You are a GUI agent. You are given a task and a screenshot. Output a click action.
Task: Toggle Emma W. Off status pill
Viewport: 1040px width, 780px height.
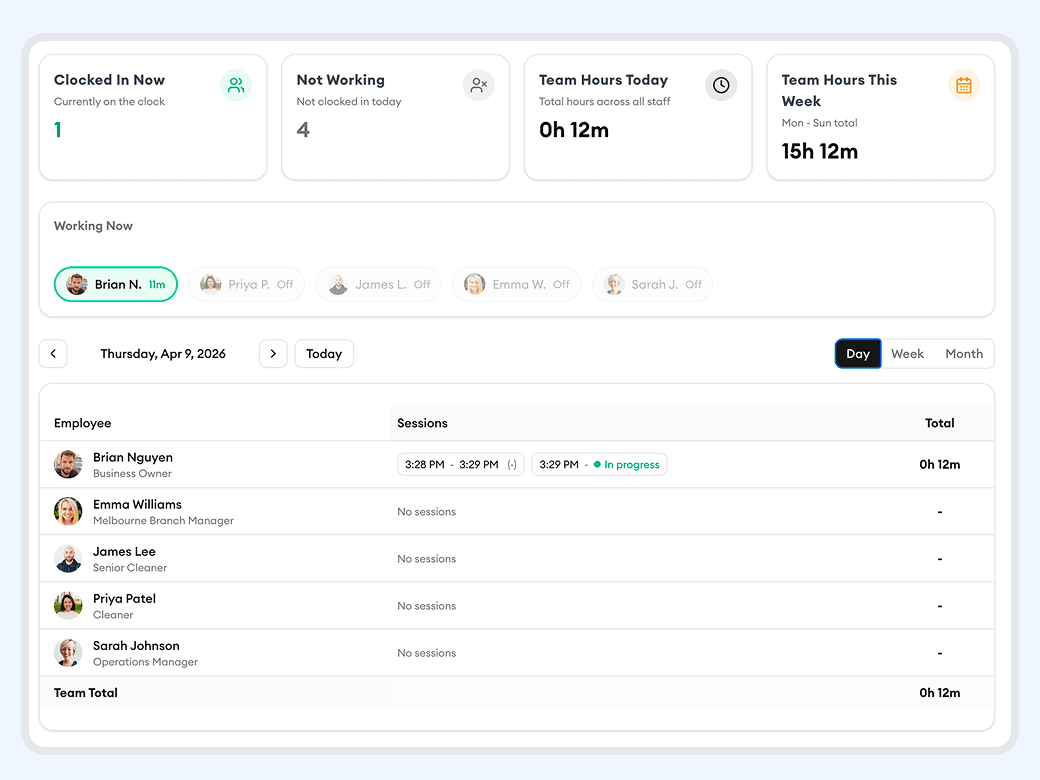[516, 284]
